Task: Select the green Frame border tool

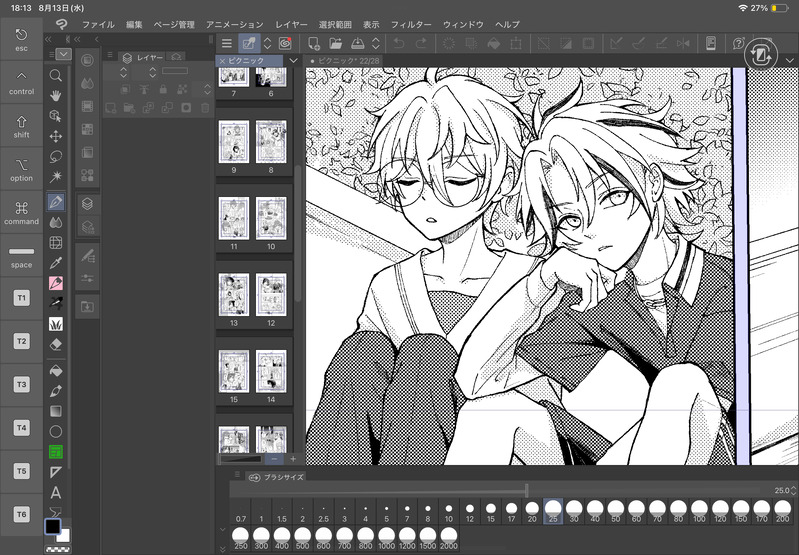Action: tap(56, 452)
